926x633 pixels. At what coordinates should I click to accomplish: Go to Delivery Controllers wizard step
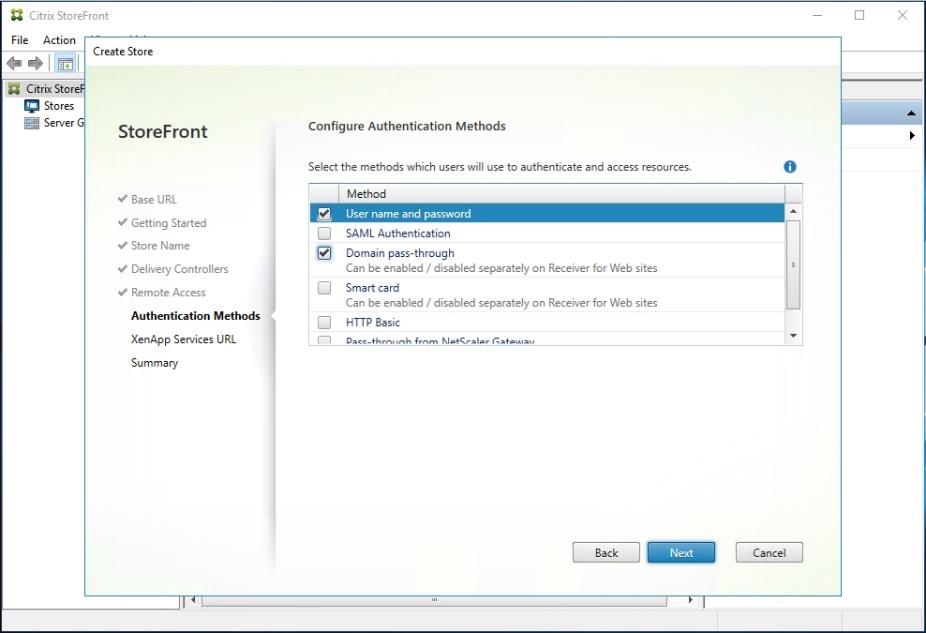point(180,269)
